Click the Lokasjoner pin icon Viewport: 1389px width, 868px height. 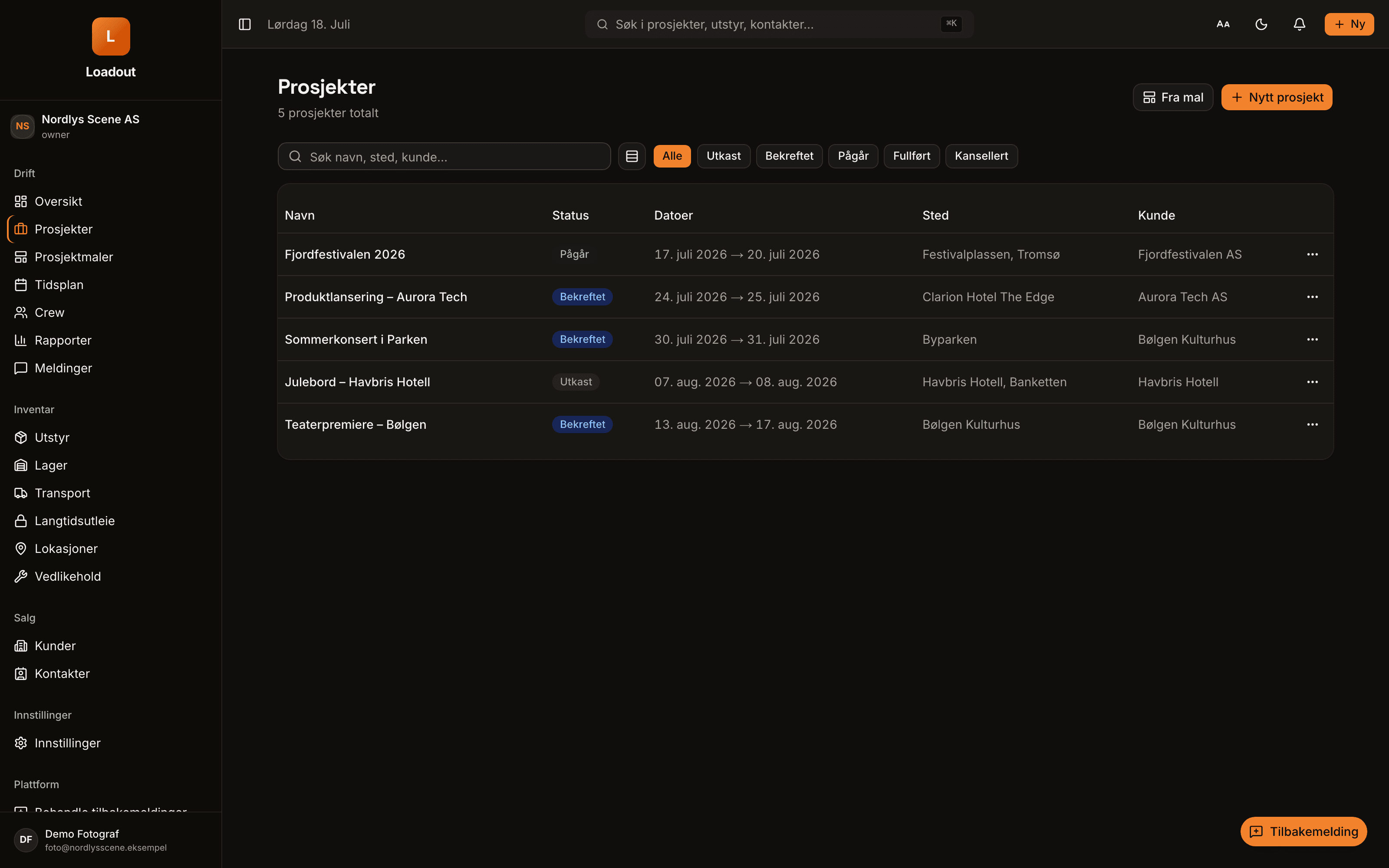point(21,549)
